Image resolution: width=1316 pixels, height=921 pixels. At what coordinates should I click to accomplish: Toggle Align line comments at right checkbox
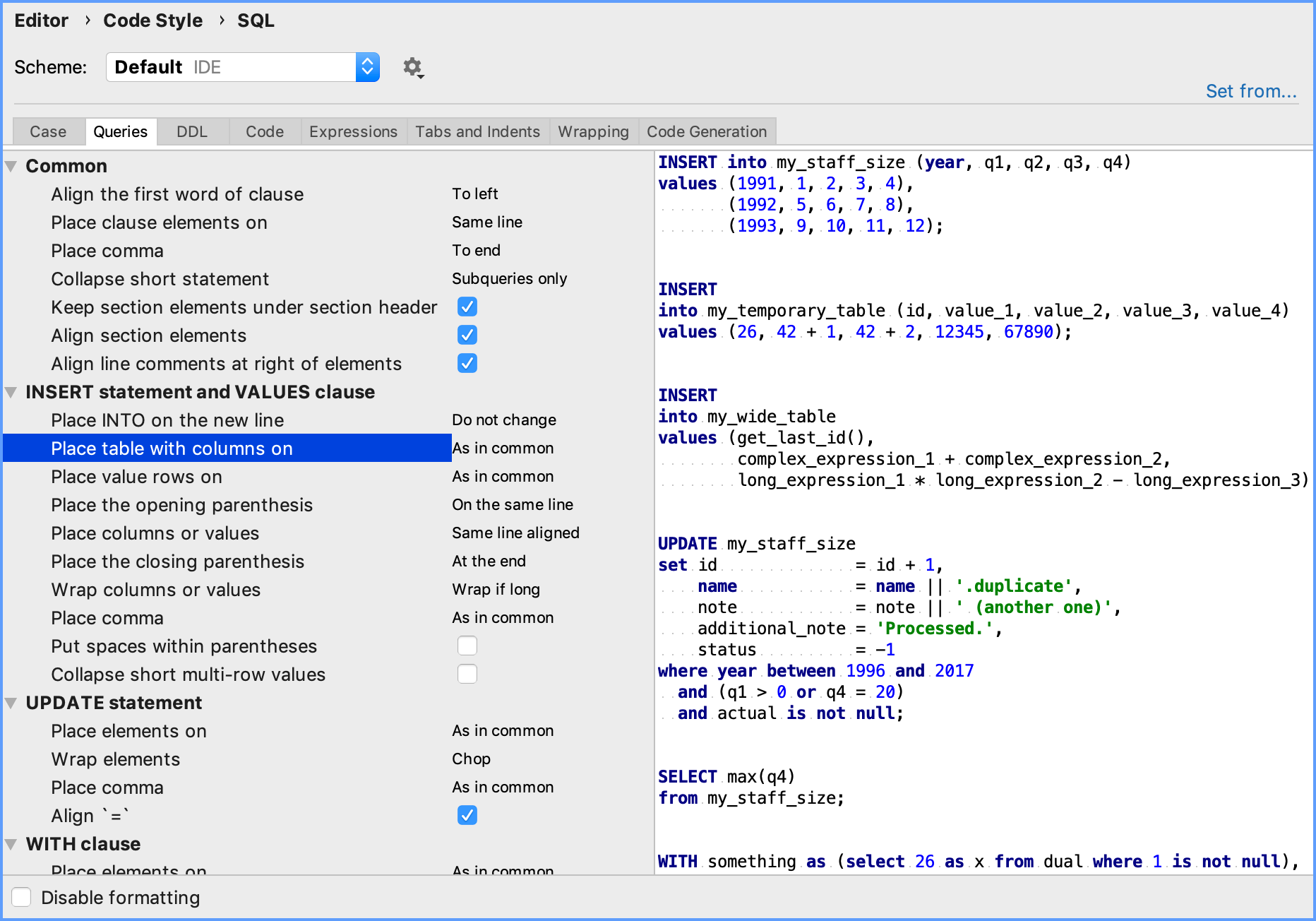[x=467, y=363]
